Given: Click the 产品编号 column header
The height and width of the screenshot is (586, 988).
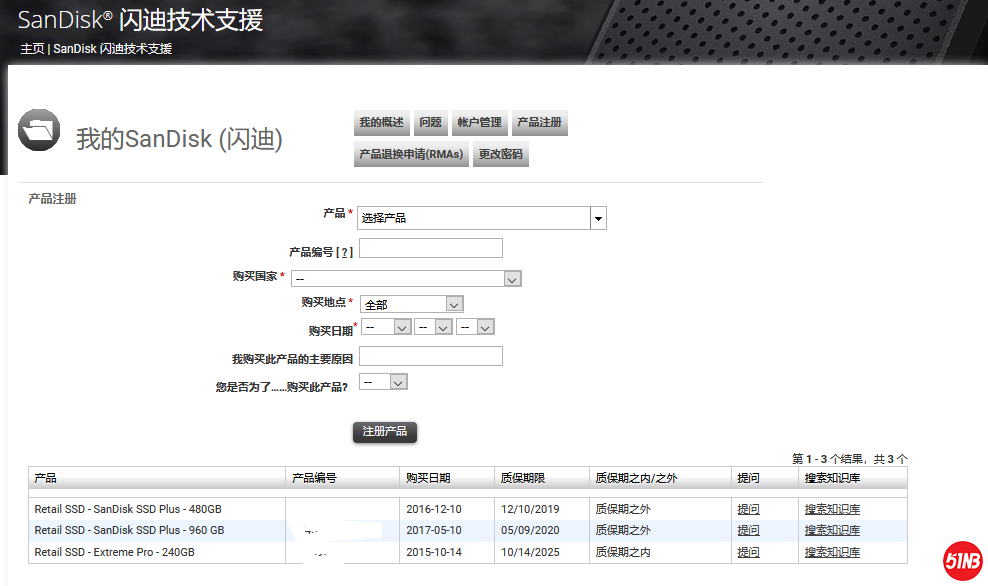Looking at the screenshot, I should [343, 478].
